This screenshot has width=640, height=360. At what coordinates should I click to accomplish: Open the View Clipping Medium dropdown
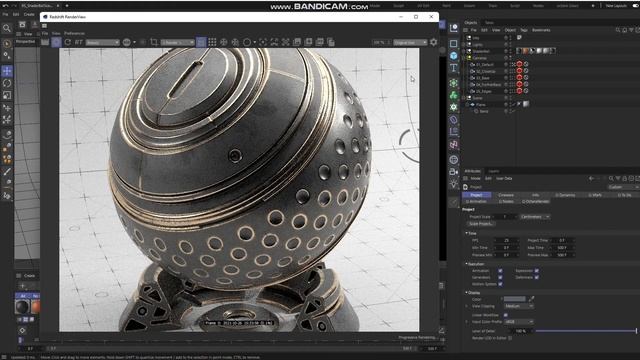click(518, 306)
